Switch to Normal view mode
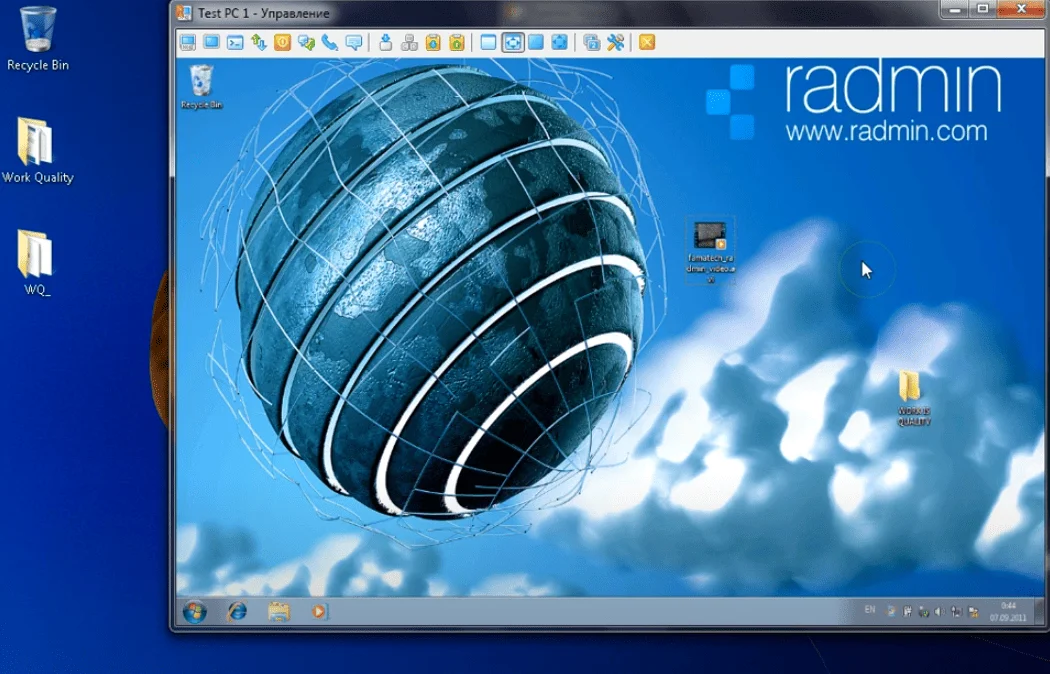The height and width of the screenshot is (674, 1050). [x=488, y=43]
